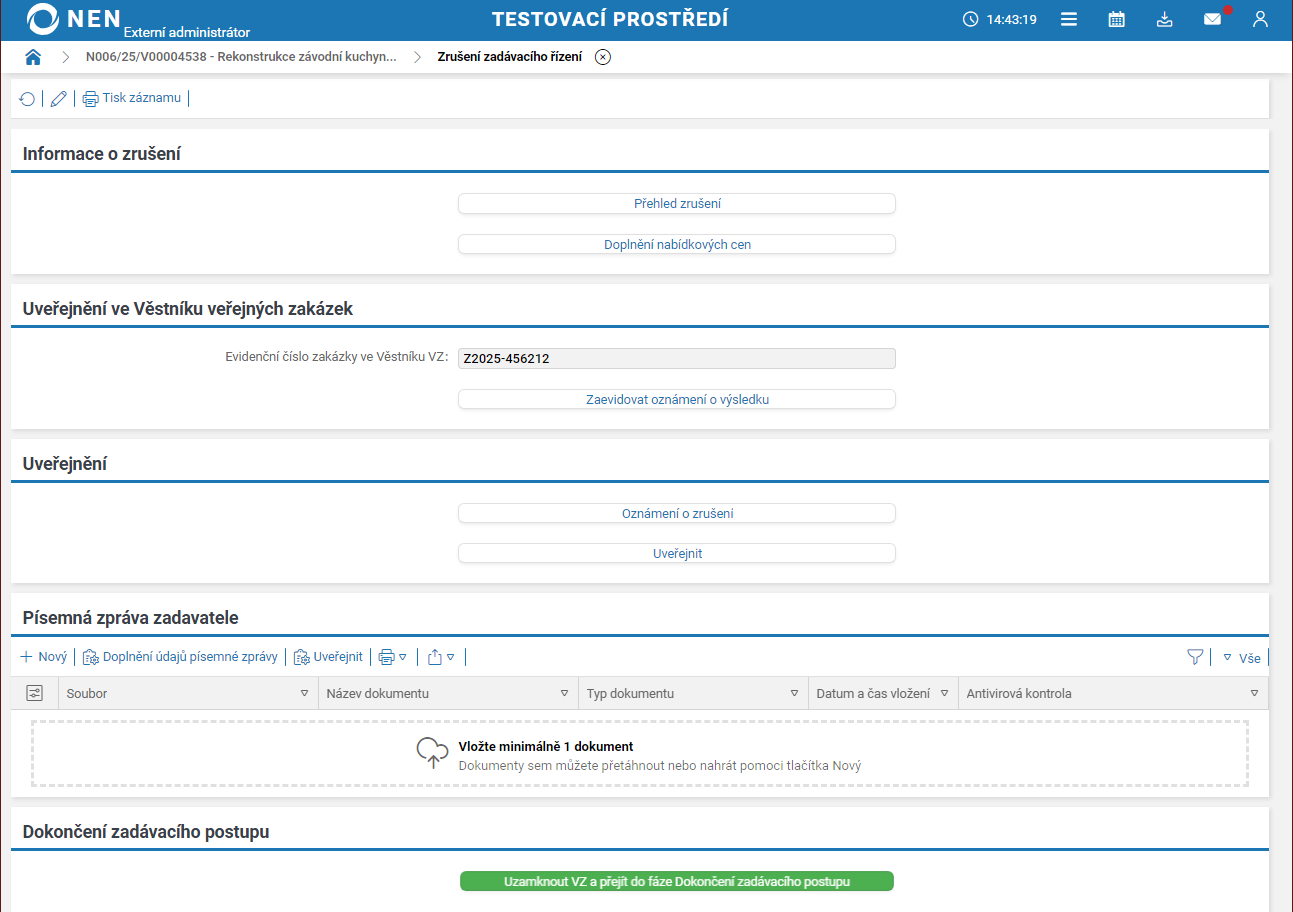The height and width of the screenshot is (912, 1293).
Task: Click the Písemná zpráva zadavatele heading
Action: click(131, 618)
